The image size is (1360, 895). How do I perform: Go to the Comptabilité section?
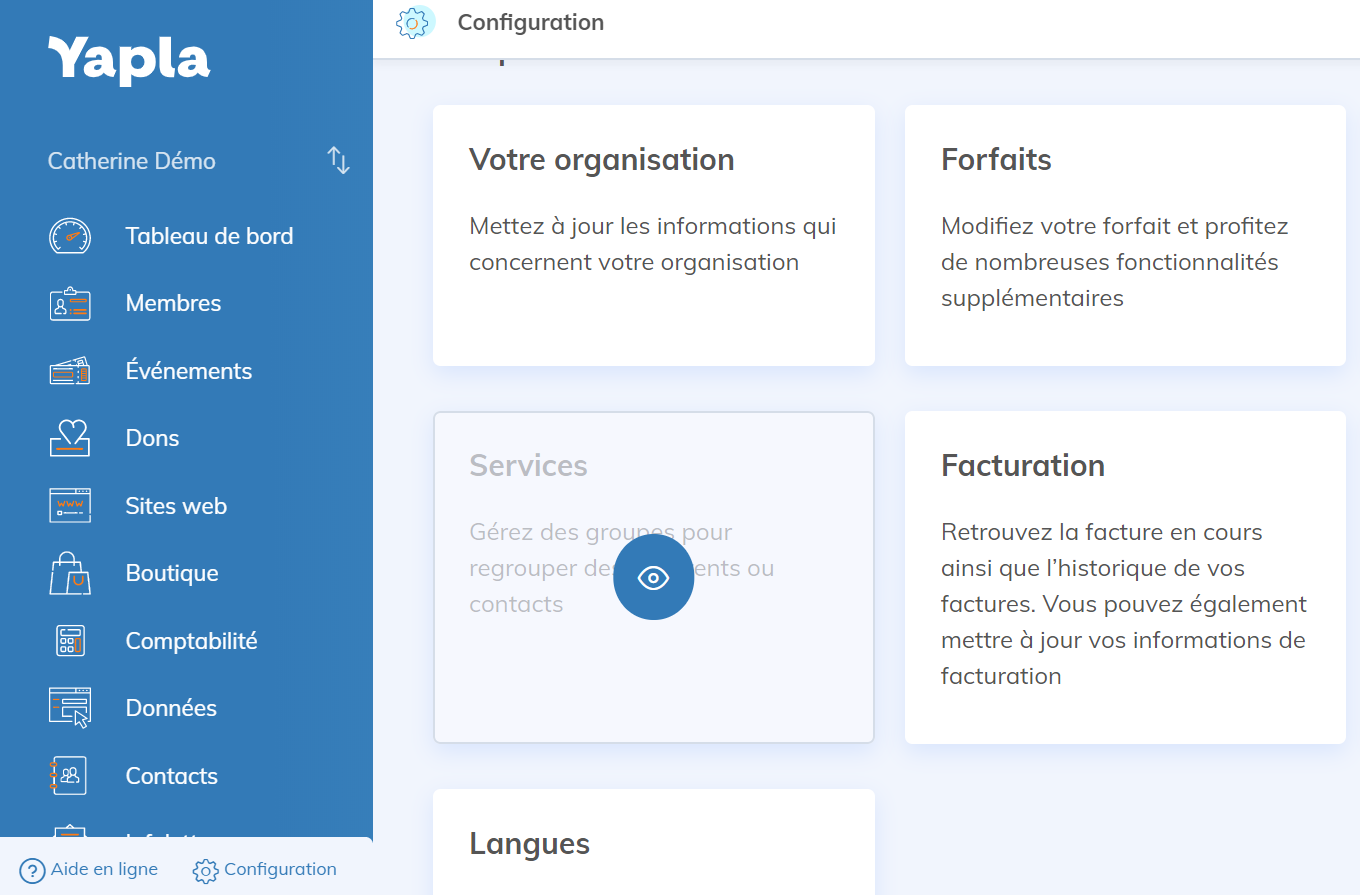[x=191, y=641]
